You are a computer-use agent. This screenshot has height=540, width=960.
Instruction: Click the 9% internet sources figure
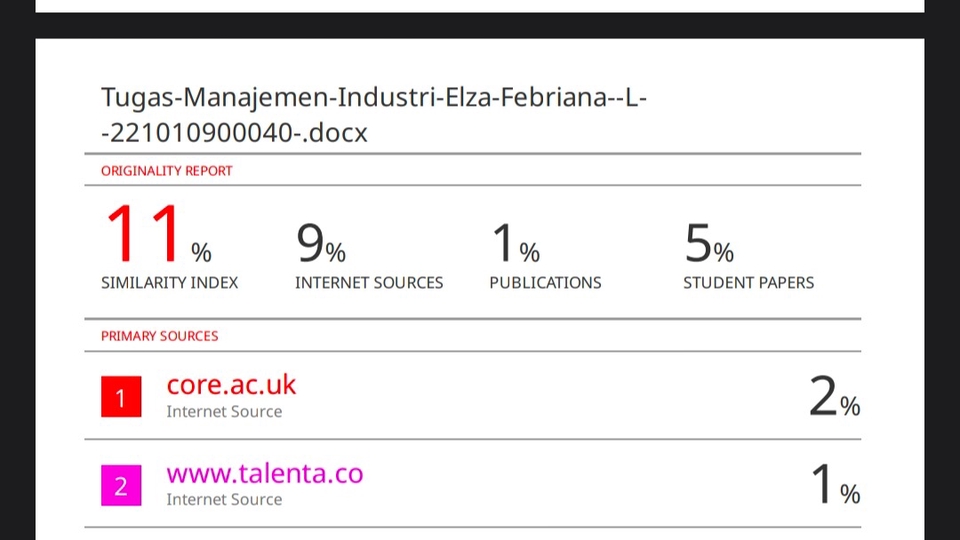[320, 243]
